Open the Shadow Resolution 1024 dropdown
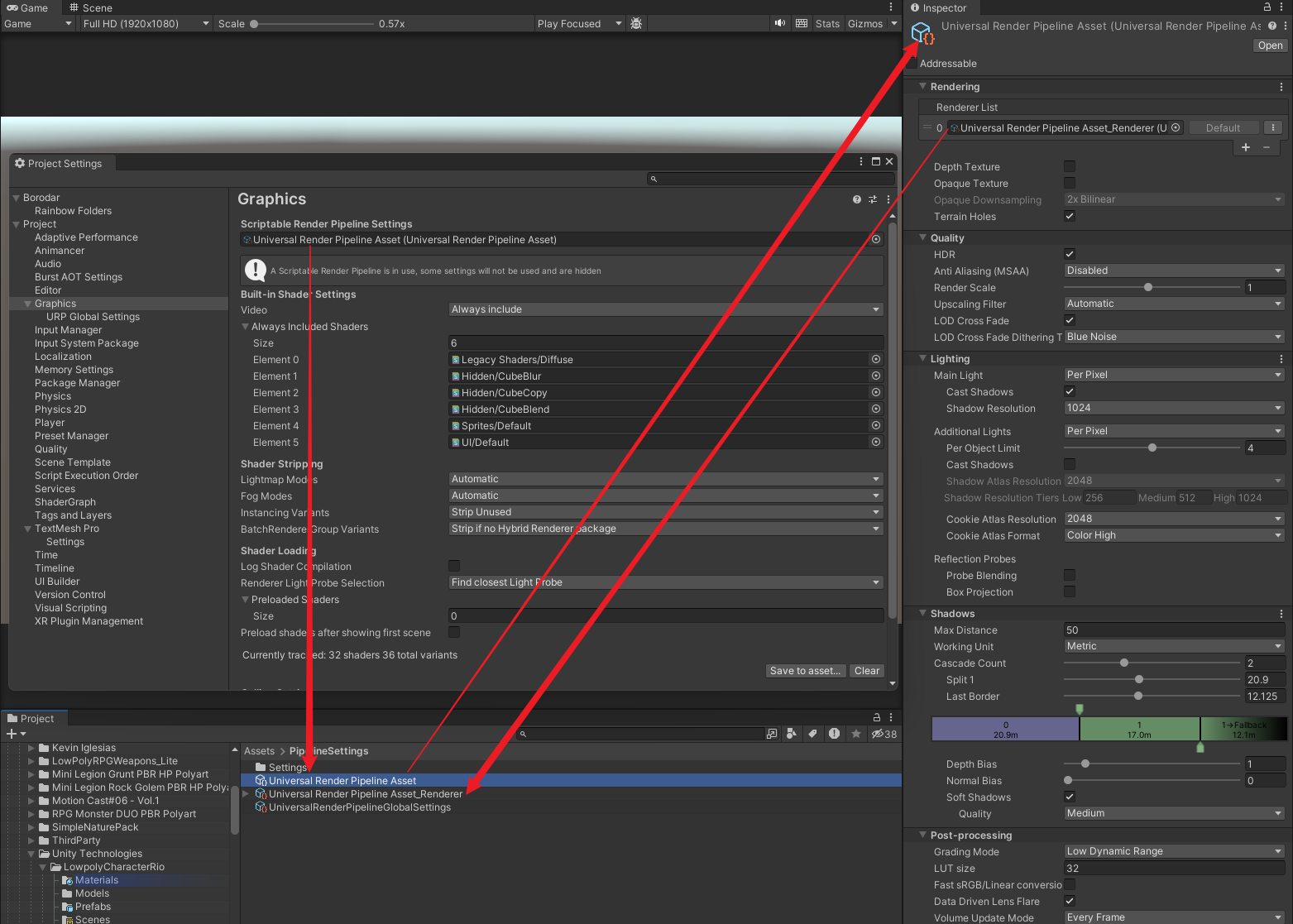 (x=1174, y=408)
